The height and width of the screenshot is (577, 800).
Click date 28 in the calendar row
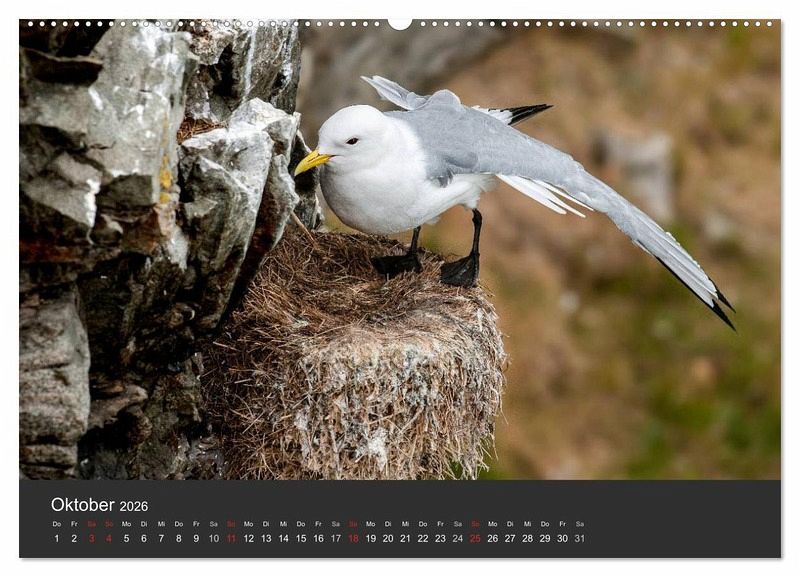[527, 538]
